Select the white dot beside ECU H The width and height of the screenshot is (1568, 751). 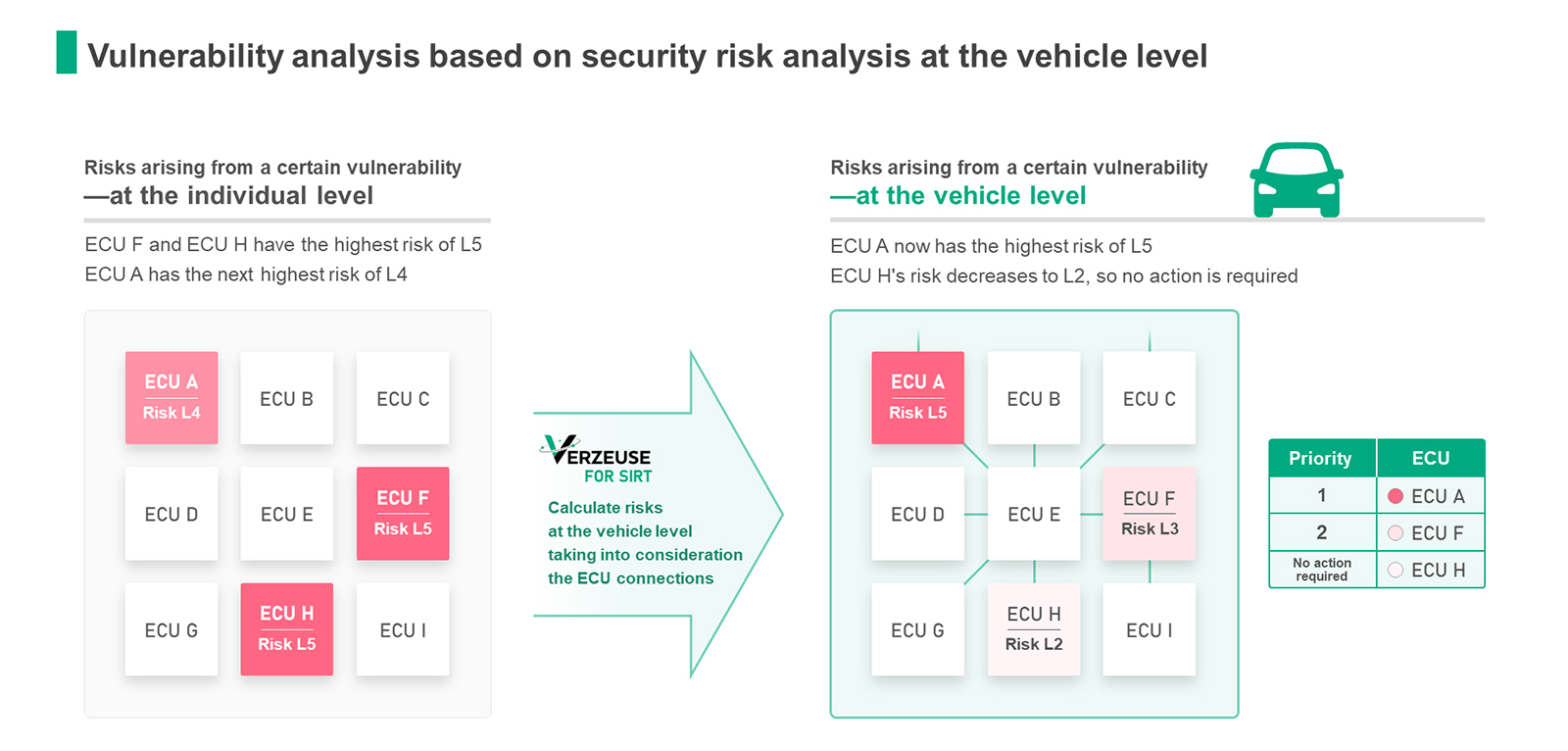point(1396,570)
